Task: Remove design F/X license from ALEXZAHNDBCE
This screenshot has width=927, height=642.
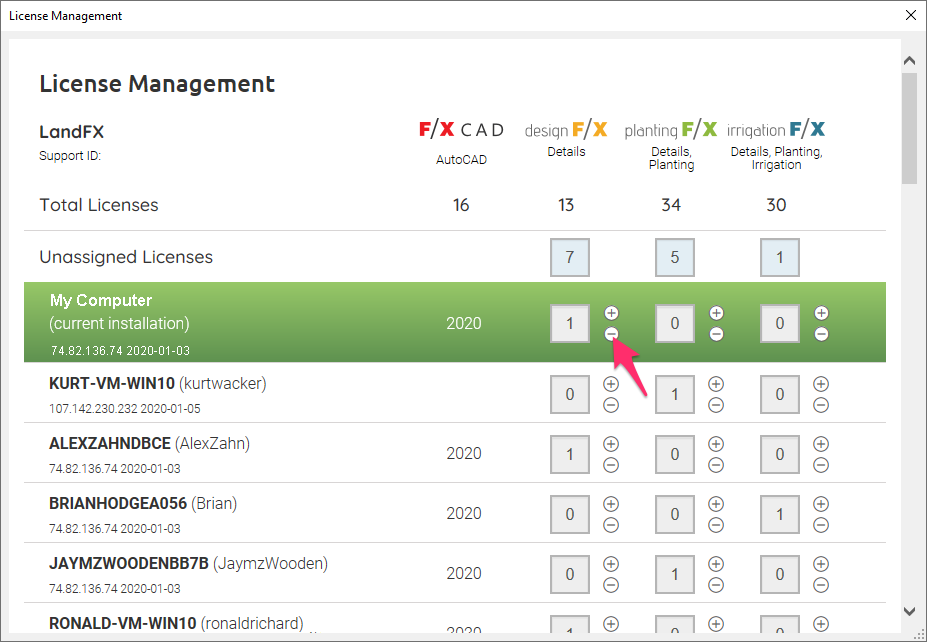Action: pyautogui.click(x=611, y=465)
